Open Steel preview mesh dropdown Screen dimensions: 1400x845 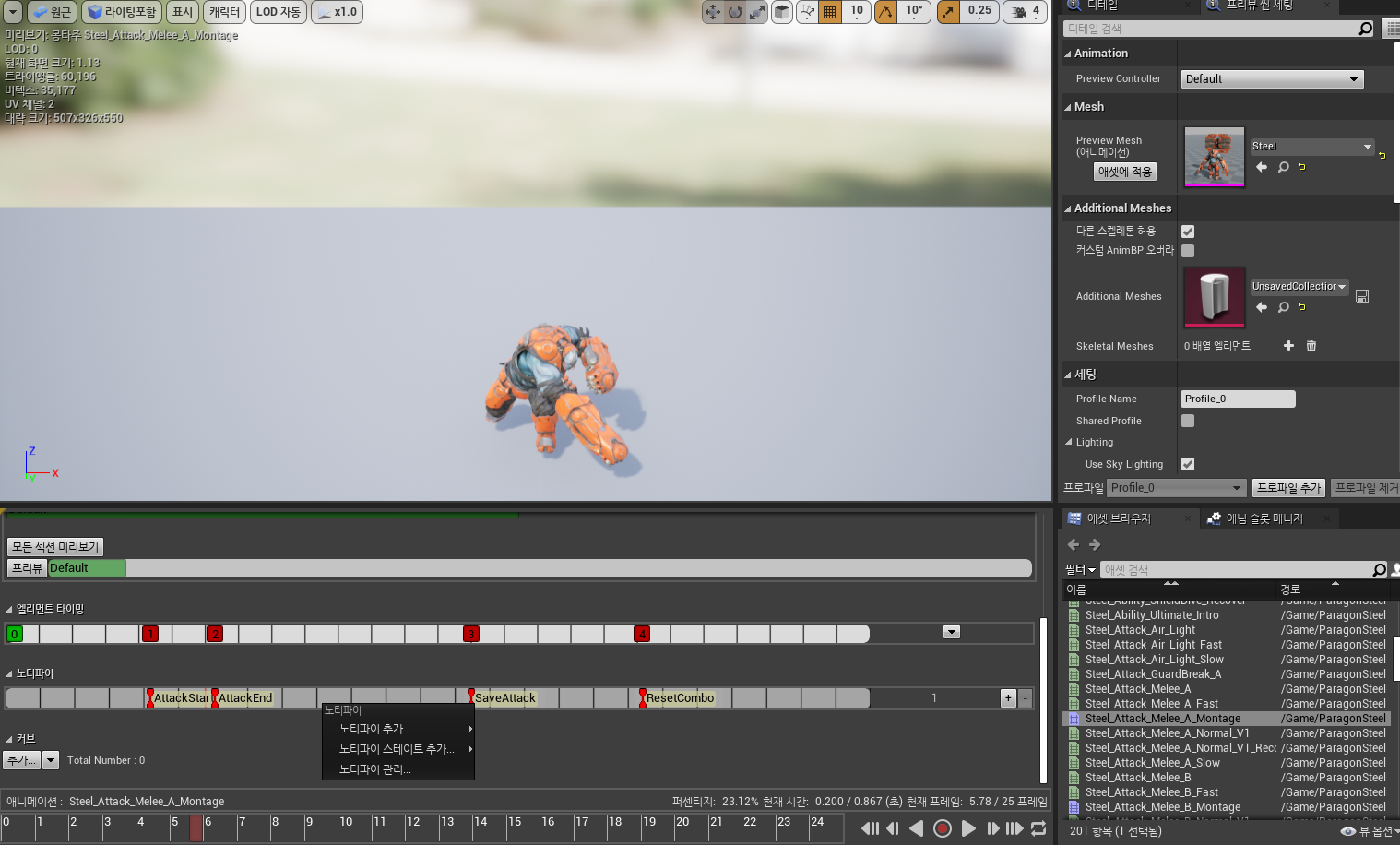coord(1312,147)
